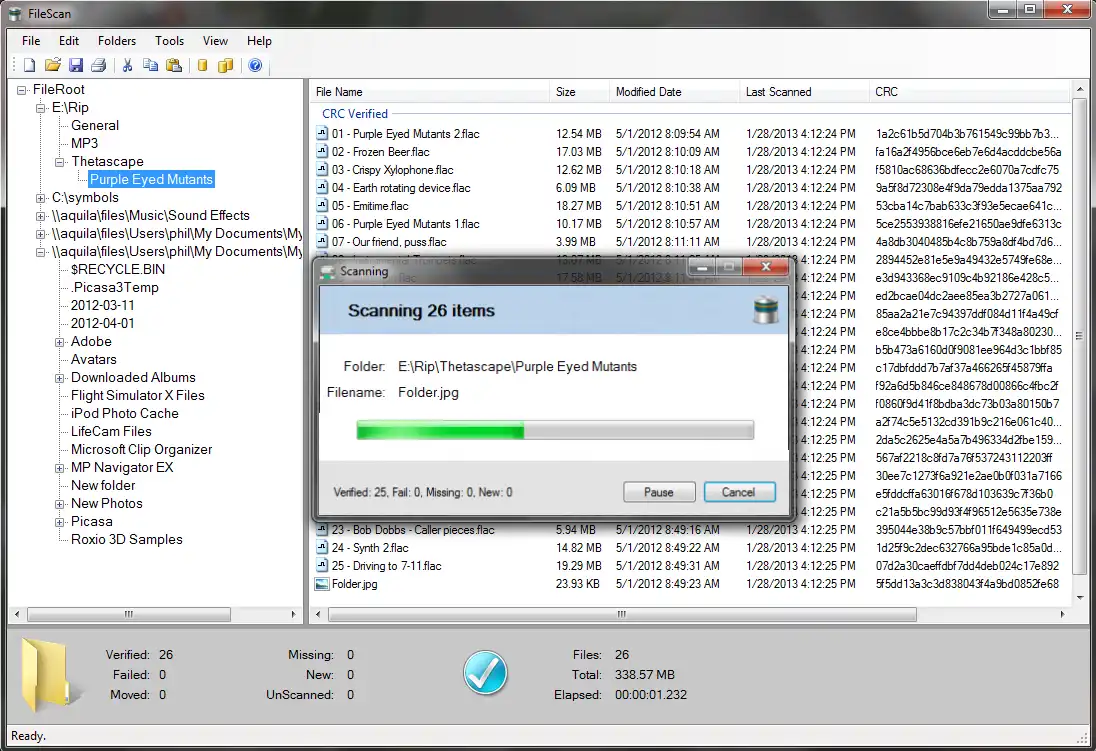Expand the New Photos folder node
This screenshot has width=1096, height=751.
(x=59, y=504)
